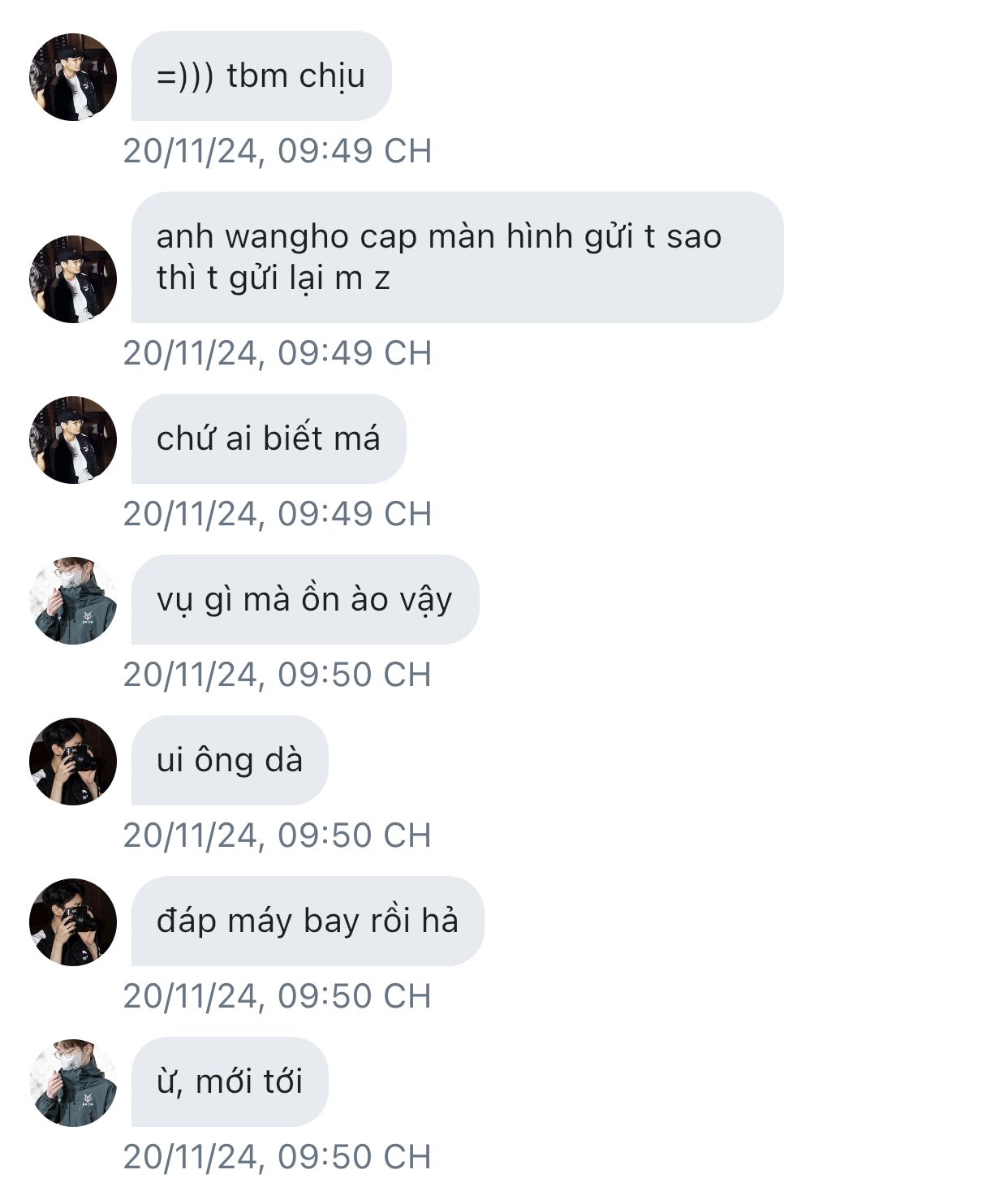The height and width of the screenshot is (1187, 1008).
Task: Click timestamp beneath 'ừ, mới tới' message
Action: [x=278, y=1157]
